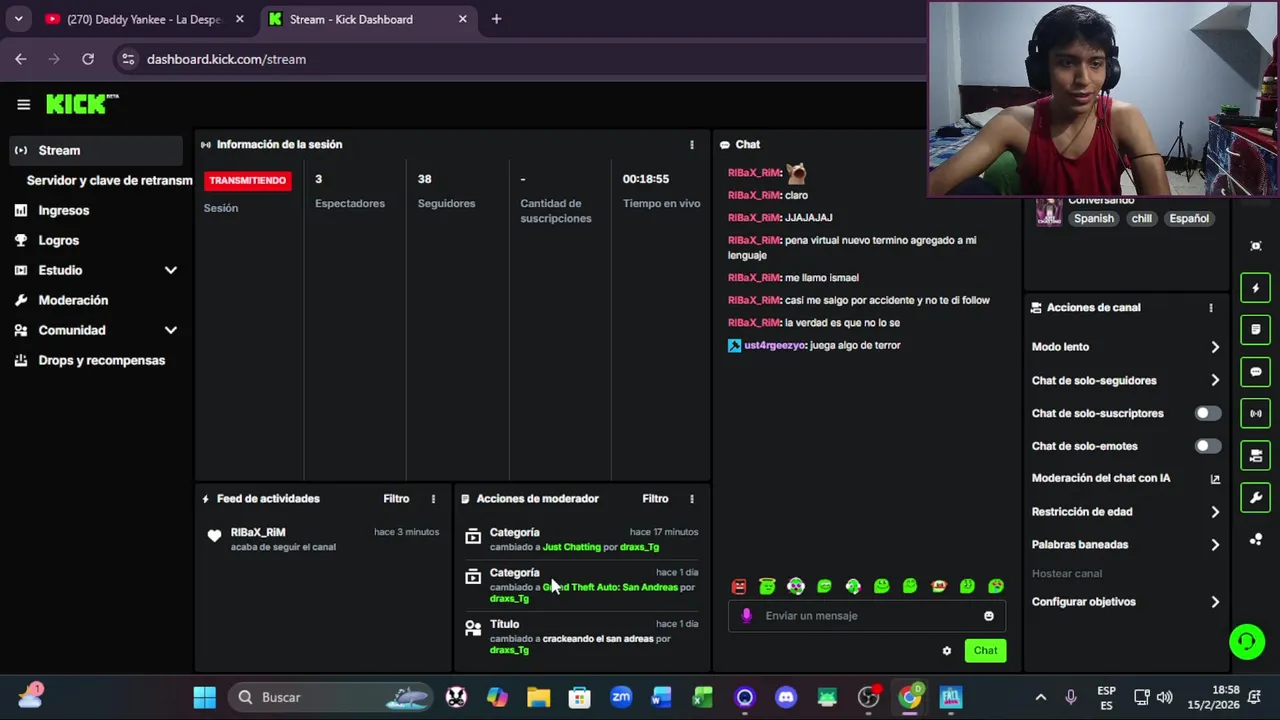Viewport: 1280px width, 720px height.
Task: Expand the Comunidad sidebar section
Action: [95, 330]
